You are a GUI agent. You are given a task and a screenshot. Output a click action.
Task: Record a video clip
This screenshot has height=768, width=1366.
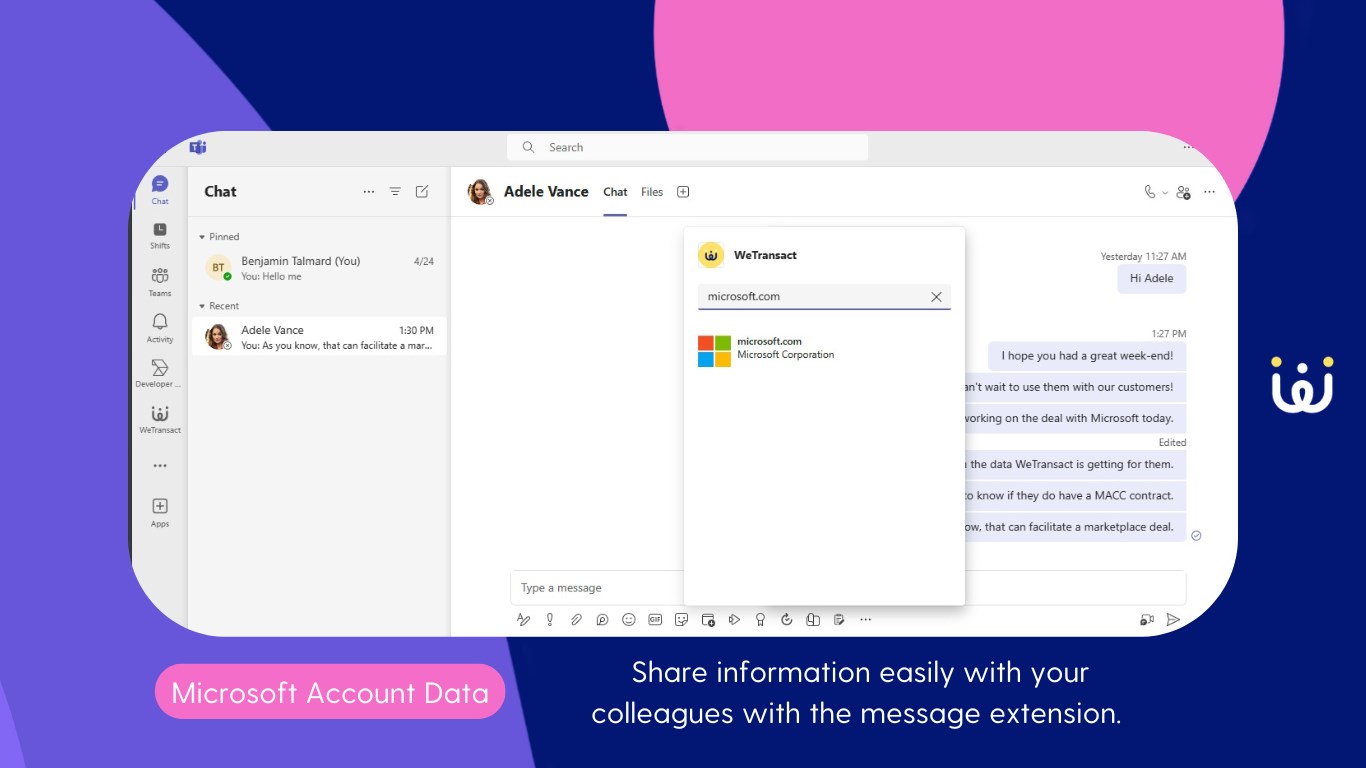coord(1147,620)
